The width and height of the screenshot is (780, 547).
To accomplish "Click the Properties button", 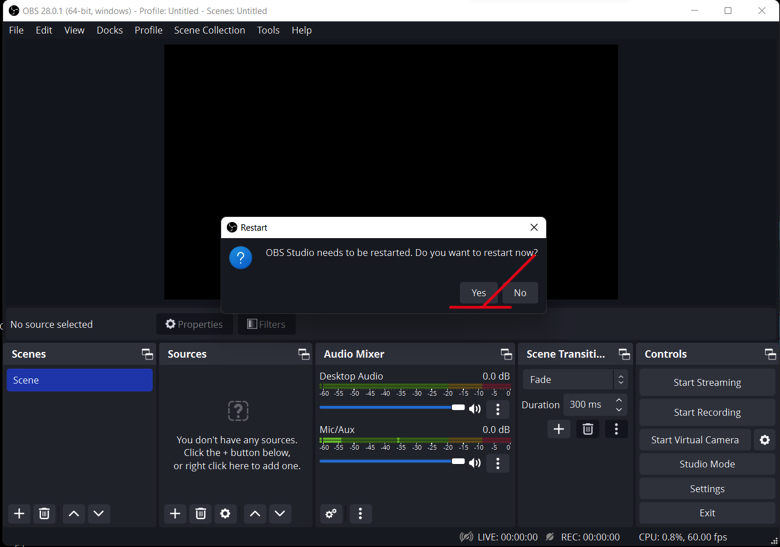I will pyautogui.click(x=195, y=324).
